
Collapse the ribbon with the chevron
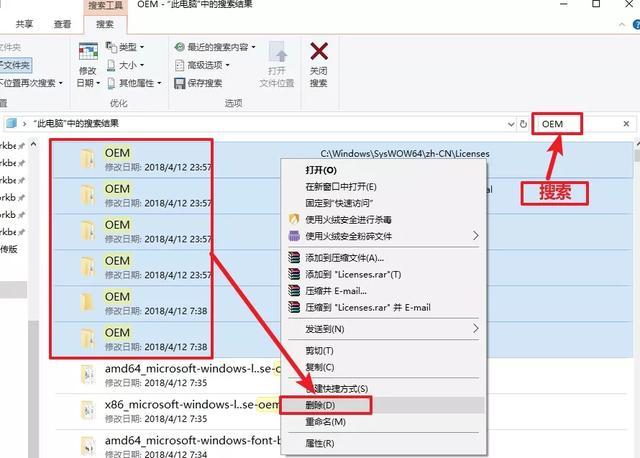pos(622,24)
